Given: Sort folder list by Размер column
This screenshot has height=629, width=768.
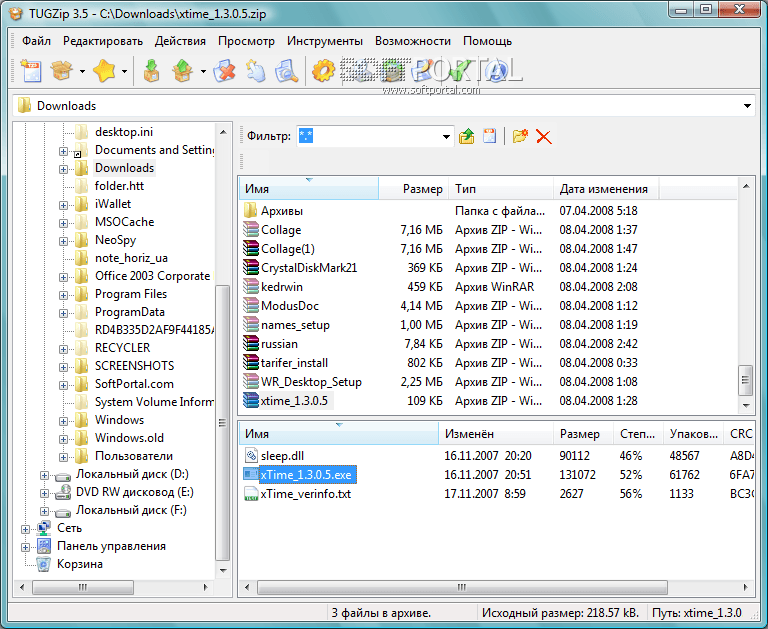Looking at the screenshot, I should (414, 189).
